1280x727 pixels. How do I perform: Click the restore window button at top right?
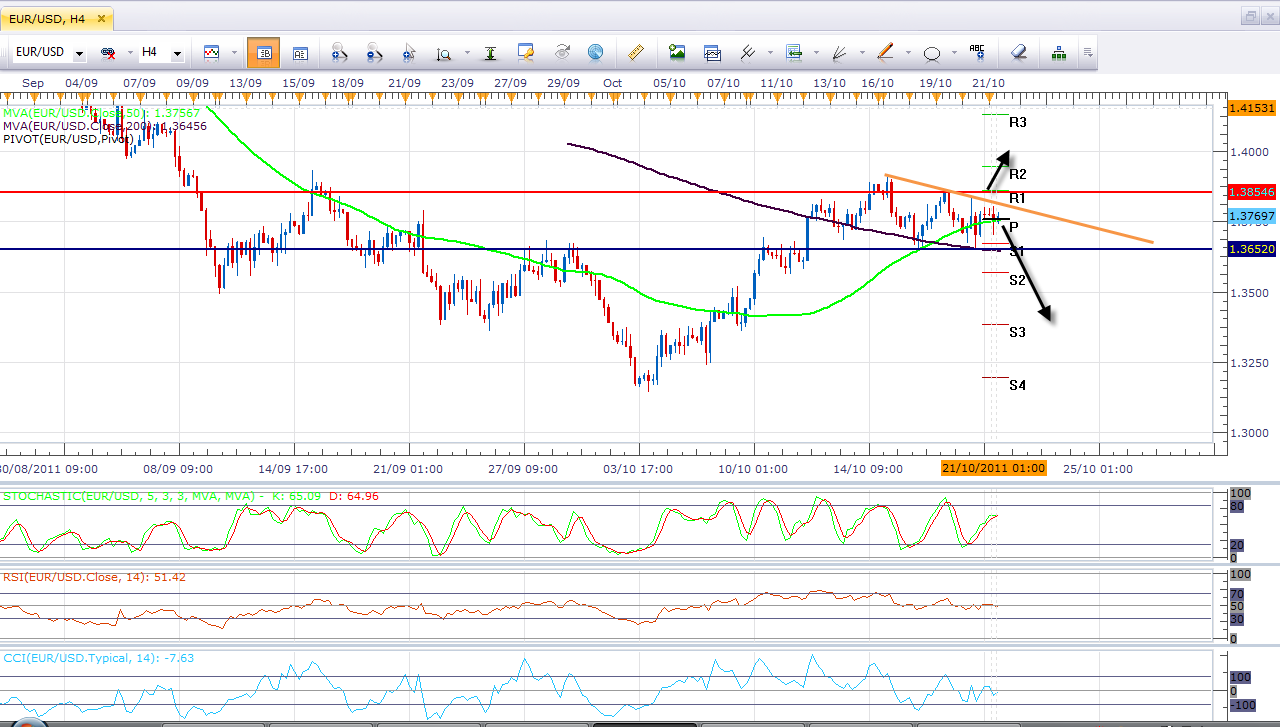tap(1251, 16)
